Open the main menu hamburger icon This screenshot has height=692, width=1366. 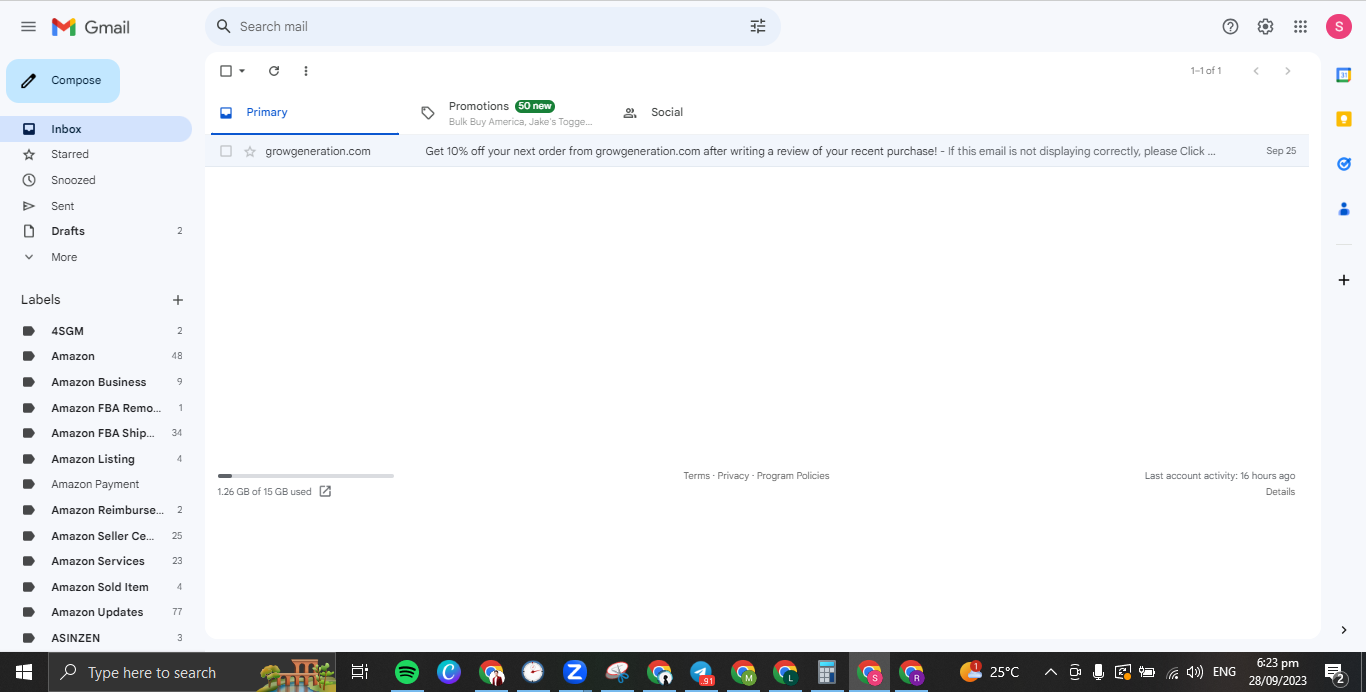pyautogui.click(x=28, y=27)
